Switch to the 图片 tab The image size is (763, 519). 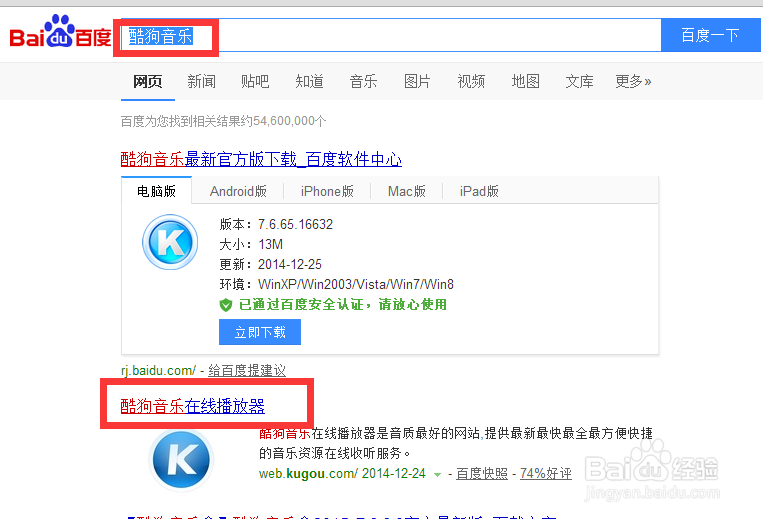pyautogui.click(x=417, y=81)
